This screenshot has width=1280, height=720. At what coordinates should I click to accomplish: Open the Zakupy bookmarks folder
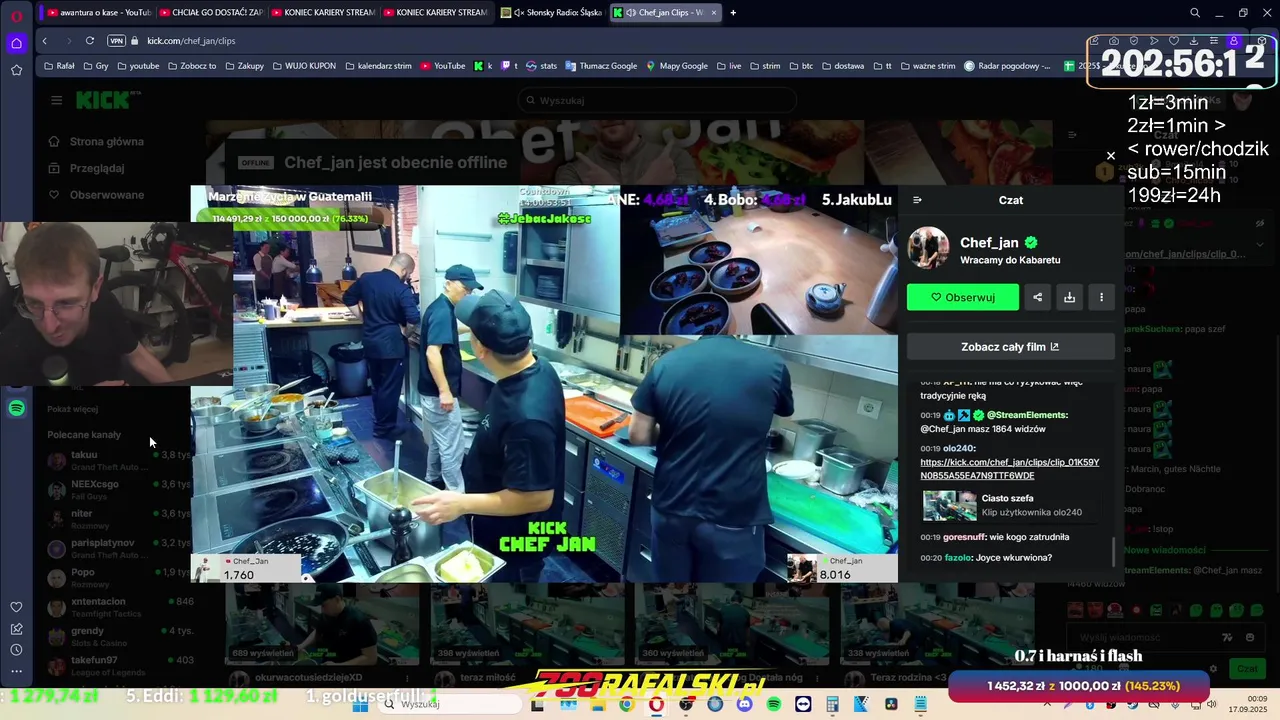point(245,66)
